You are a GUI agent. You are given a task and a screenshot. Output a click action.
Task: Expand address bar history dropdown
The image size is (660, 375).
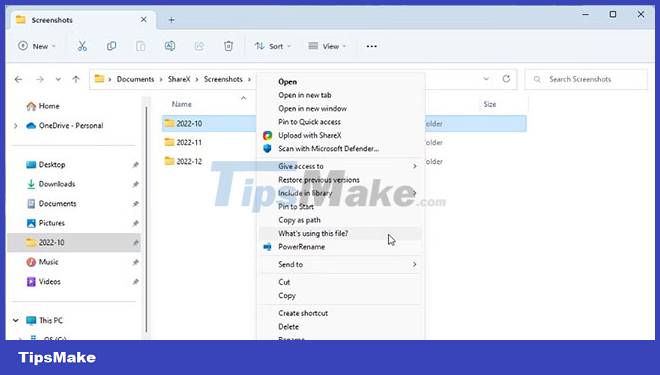pos(486,79)
